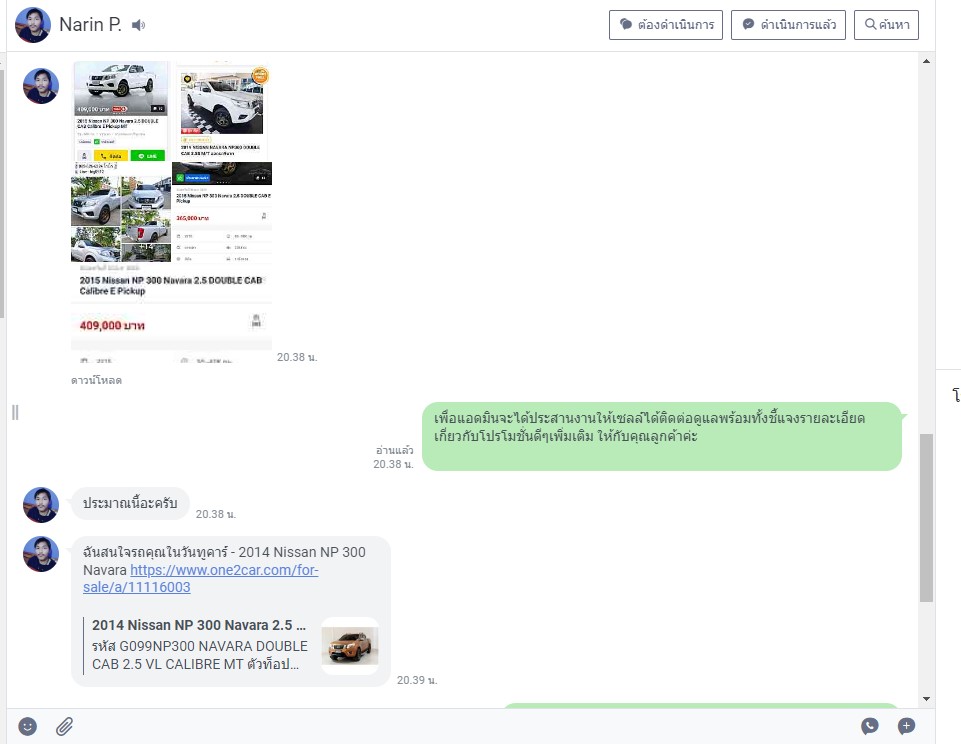
Task: Open the one2car.com for-sale link
Action: coord(200,579)
